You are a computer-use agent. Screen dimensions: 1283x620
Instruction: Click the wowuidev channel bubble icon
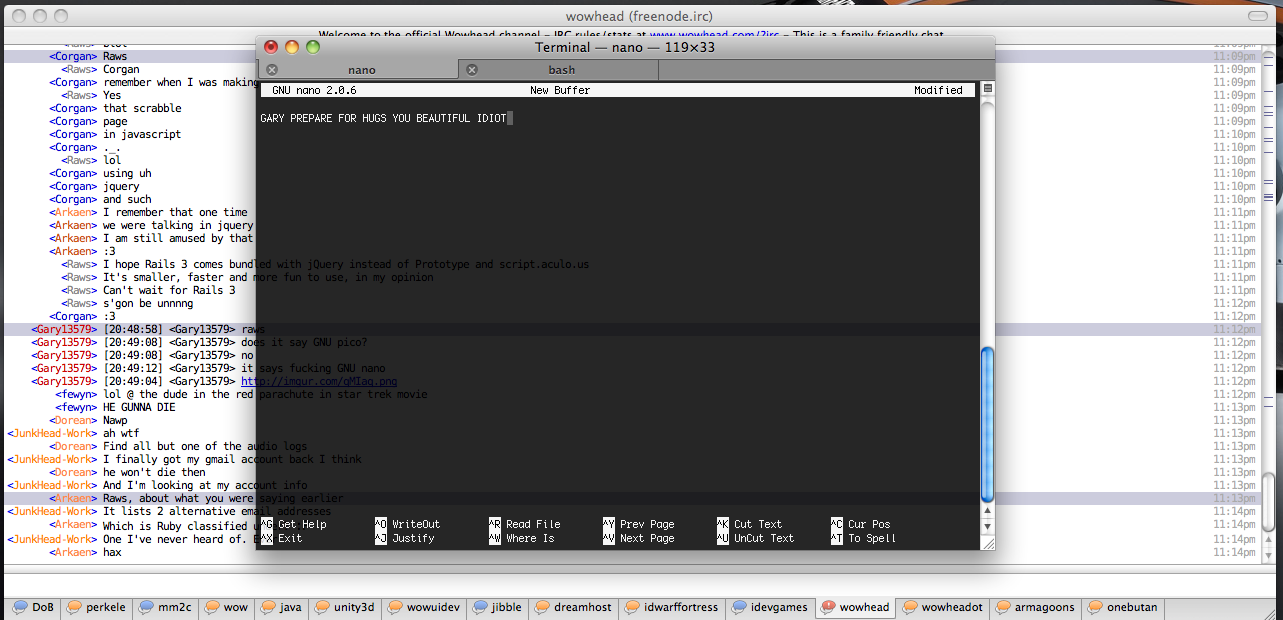[394, 607]
